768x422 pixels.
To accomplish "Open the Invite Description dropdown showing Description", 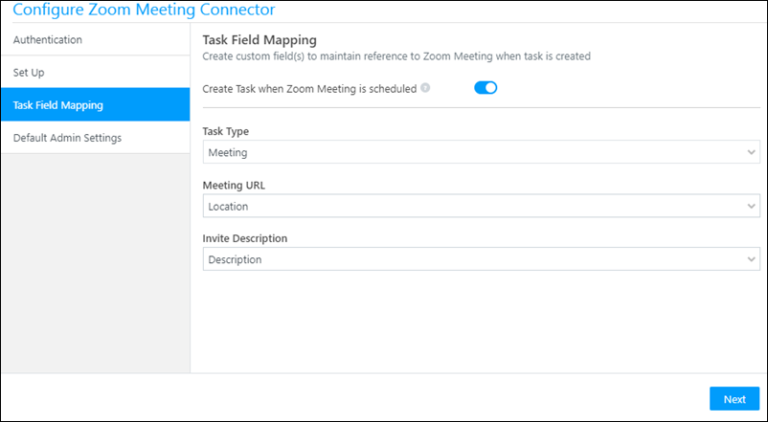I will (x=480, y=260).
